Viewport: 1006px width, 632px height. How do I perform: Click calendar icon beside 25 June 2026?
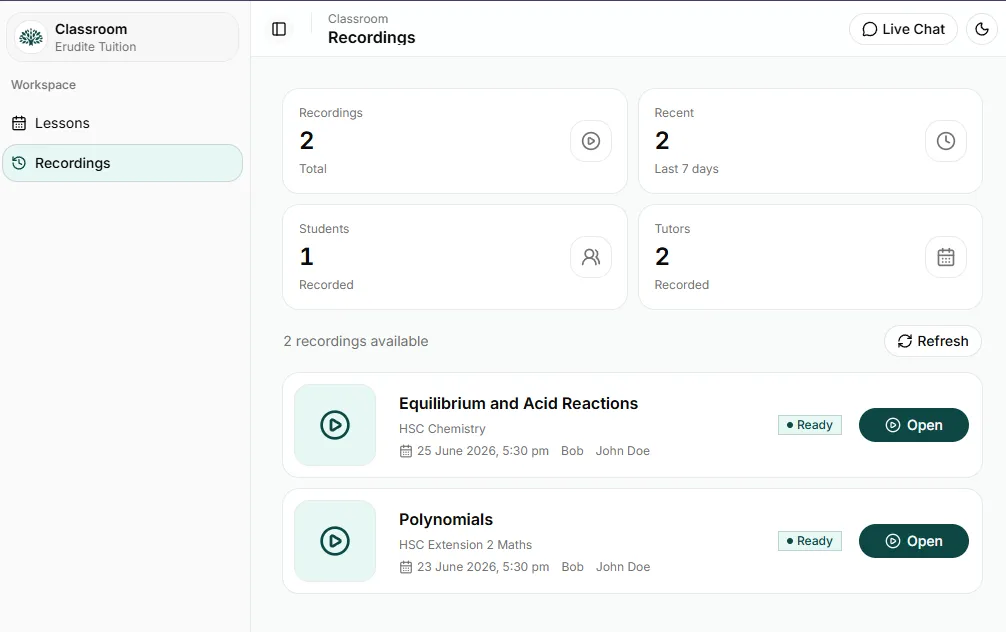pos(405,451)
